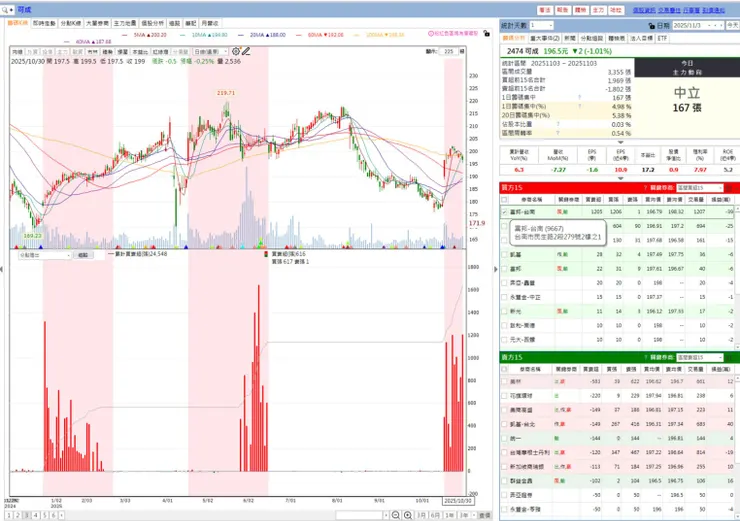Click lock icon beside moving average legend
This screenshot has width=740, height=521.
coord(487,34)
